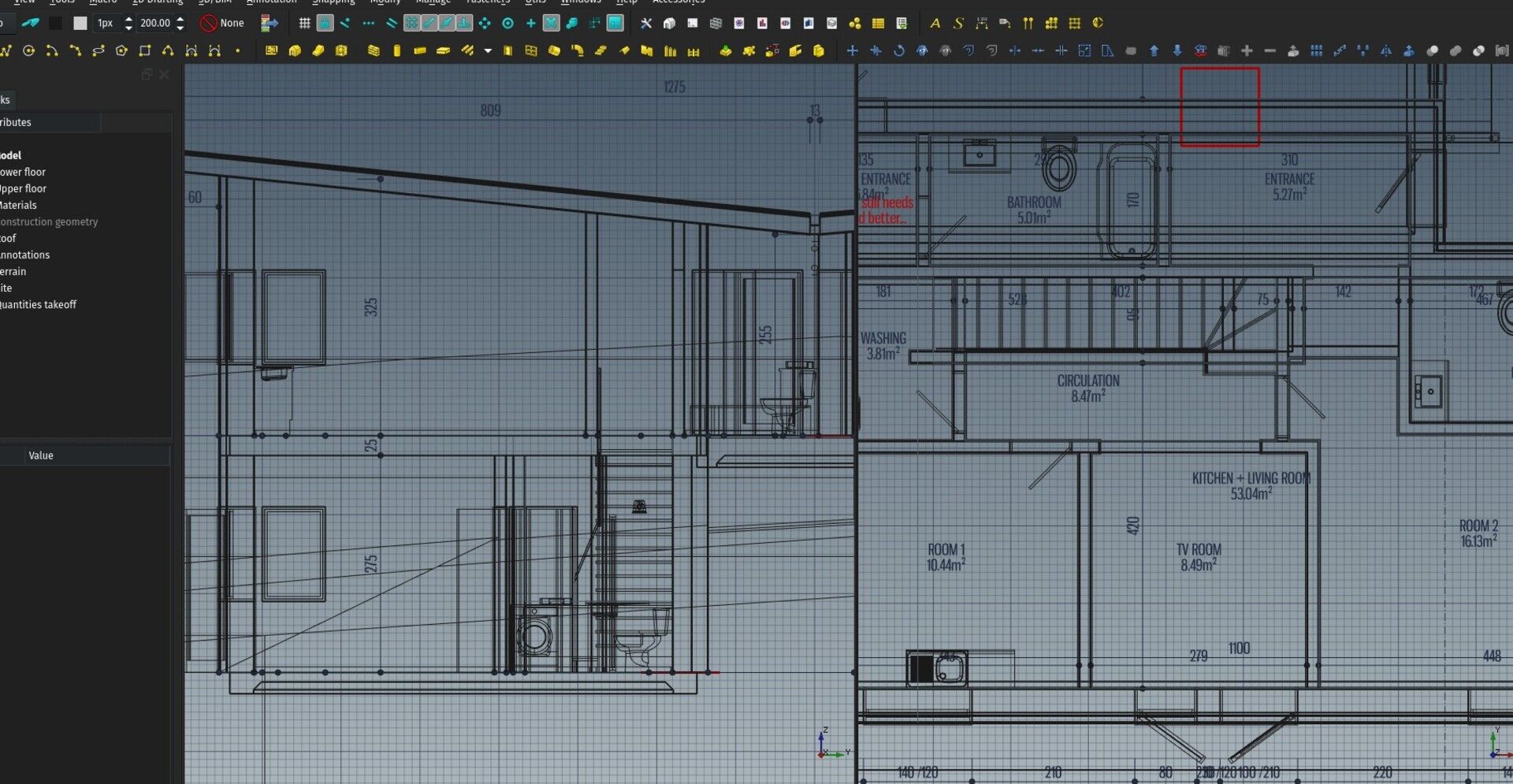Select the gray plus add-component tool
Image resolution: width=1513 pixels, height=784 pixels.
tap(1247, 50)
